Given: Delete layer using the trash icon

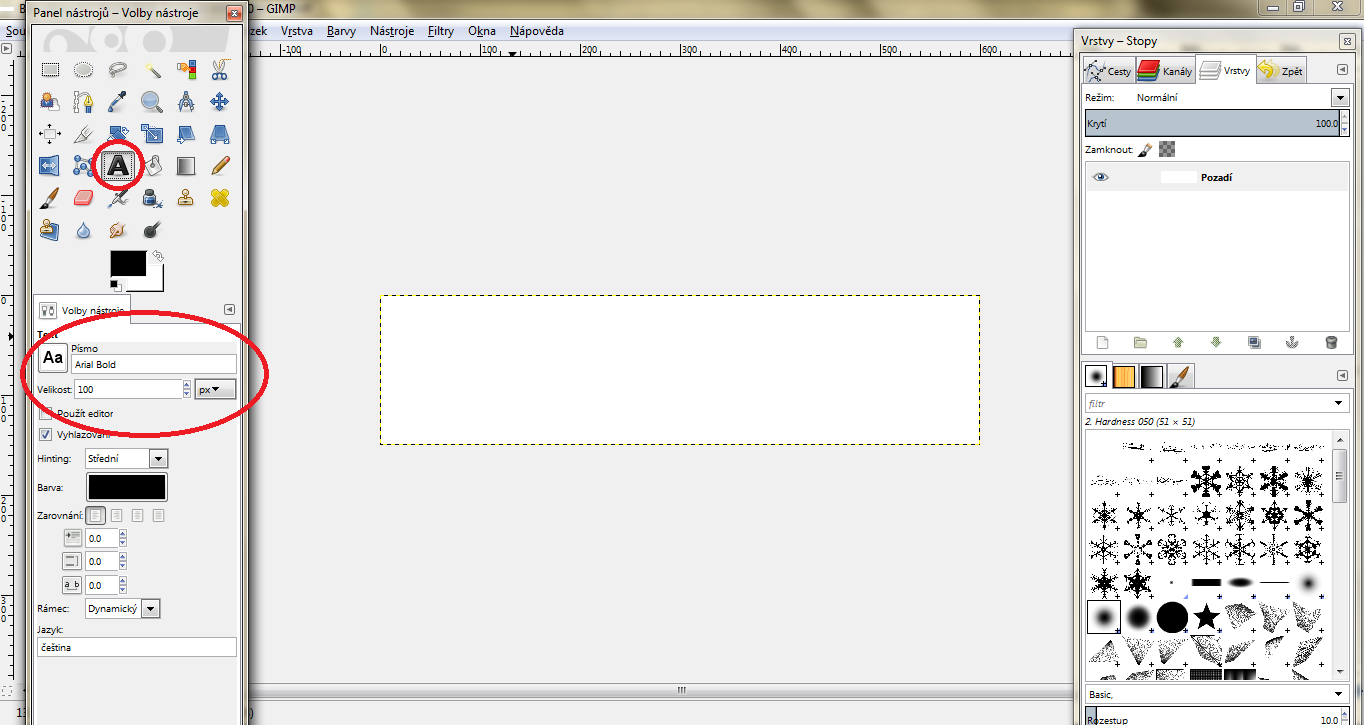Looking at the screenshot, I should 1331,342.
